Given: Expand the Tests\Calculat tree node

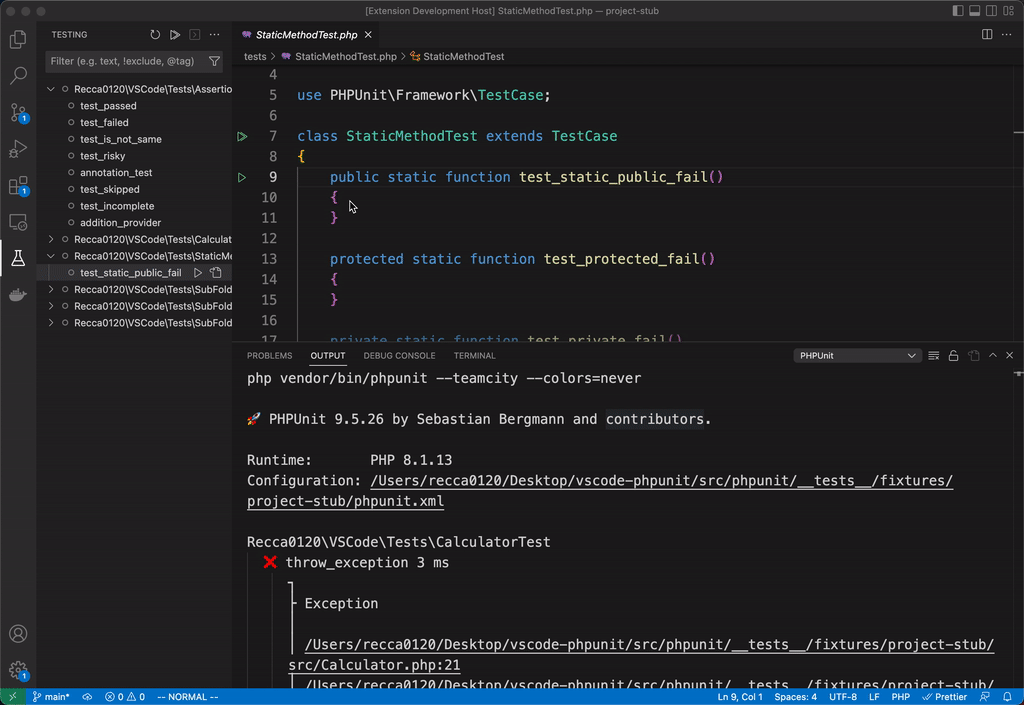Looking at the screenshot, I should (51, 240).
